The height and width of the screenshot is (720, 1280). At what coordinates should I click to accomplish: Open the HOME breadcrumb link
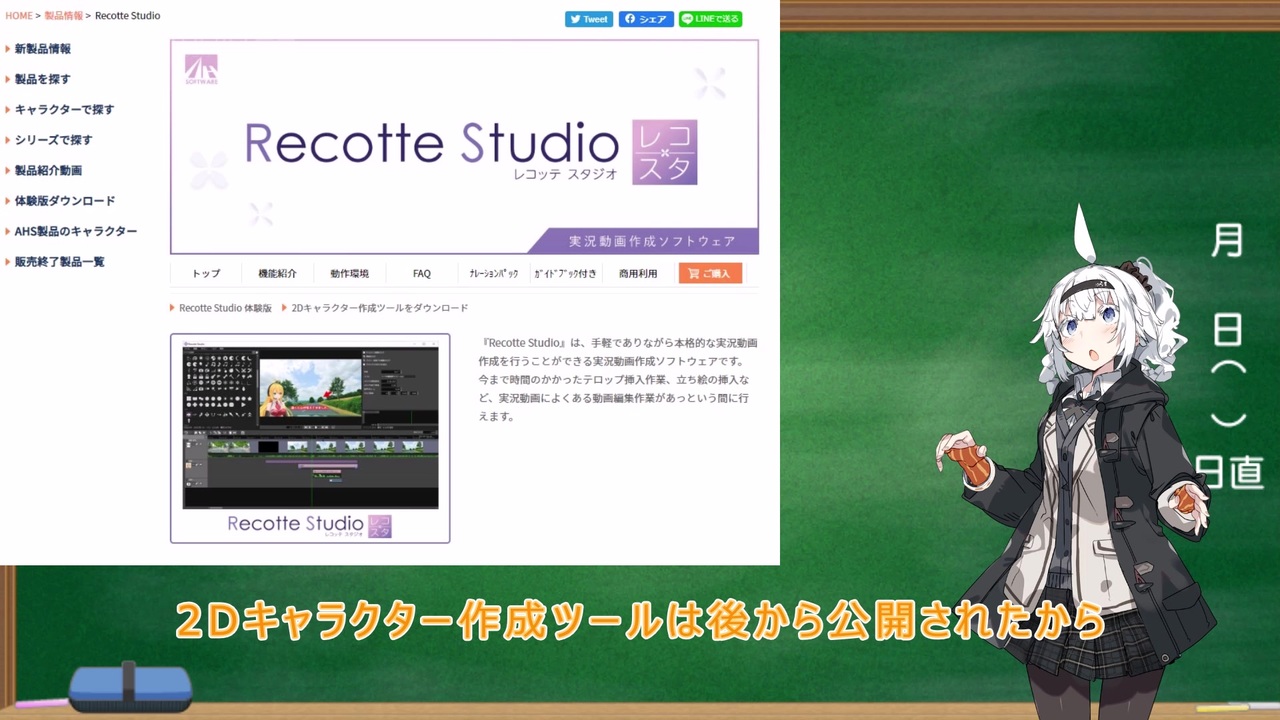point(19,16)
